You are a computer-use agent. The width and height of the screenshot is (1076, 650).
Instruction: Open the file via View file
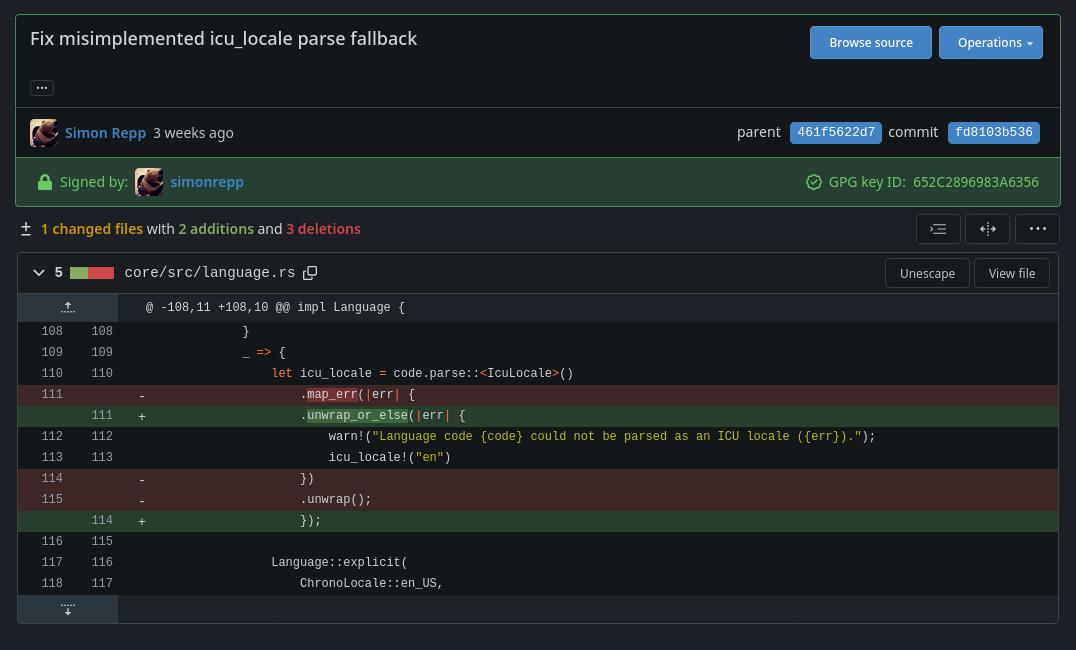click(1011, 272)
